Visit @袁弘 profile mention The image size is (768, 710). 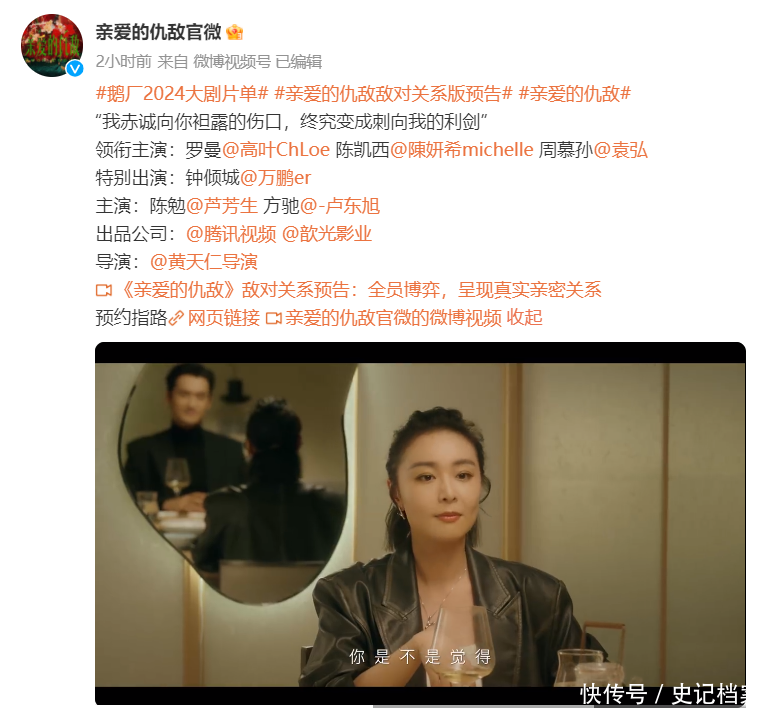click(x=621, y=150)
